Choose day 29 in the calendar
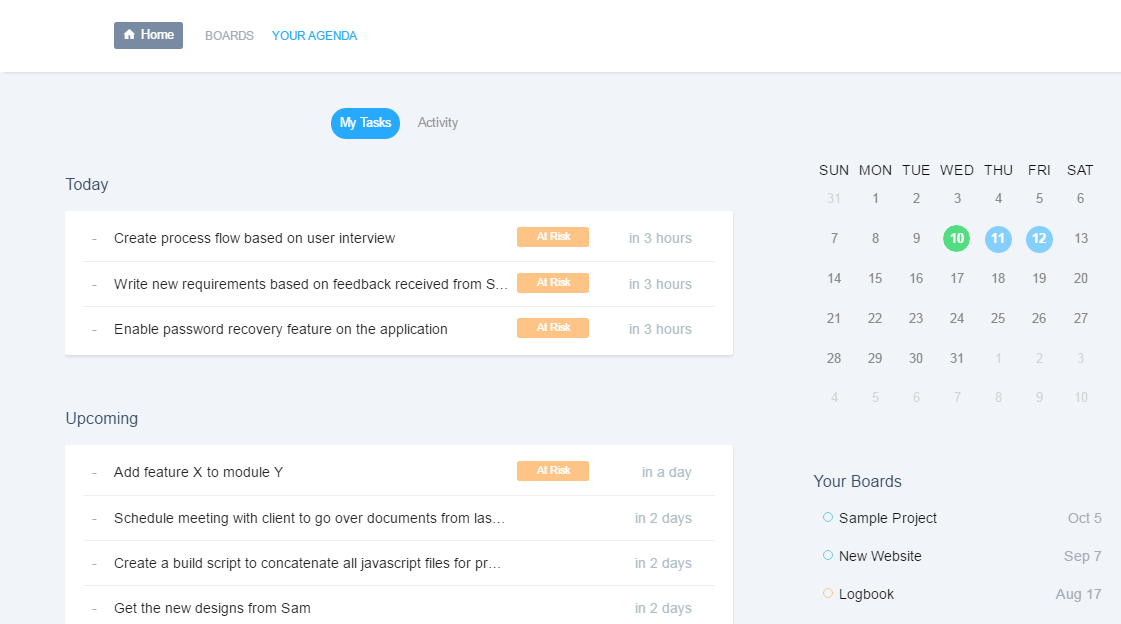Viewport: 1121px width, 624px height. pyautogui.click(x=875, y=358)
